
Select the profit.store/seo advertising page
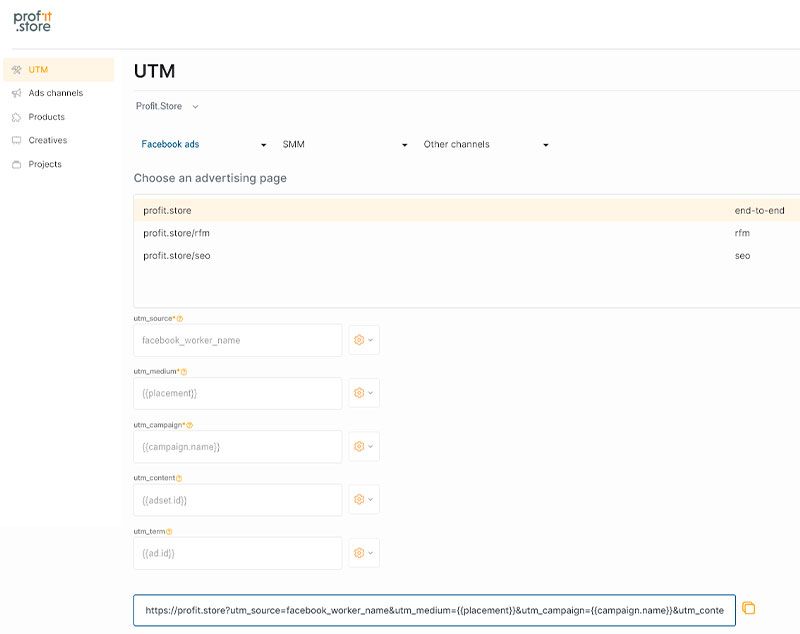(177, 256)
